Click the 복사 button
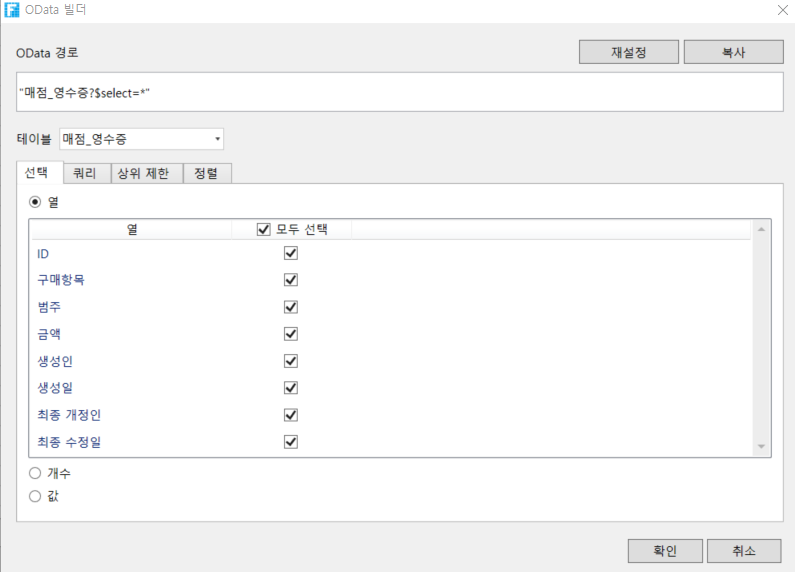This screenshot has width=795, height=572. click(733, 52)
